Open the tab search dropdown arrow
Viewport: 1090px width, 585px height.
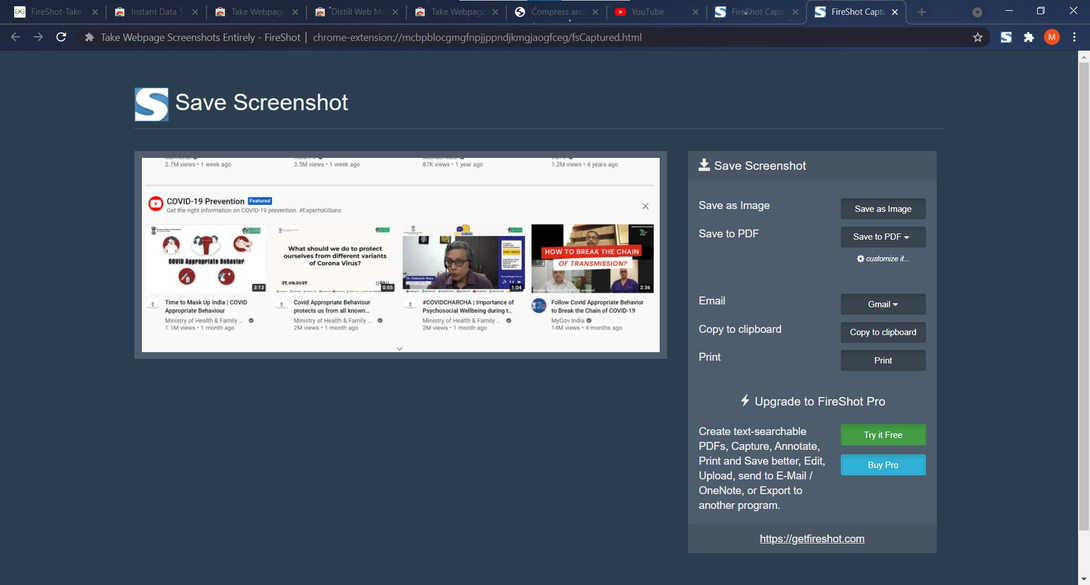[x=977, y=12]
